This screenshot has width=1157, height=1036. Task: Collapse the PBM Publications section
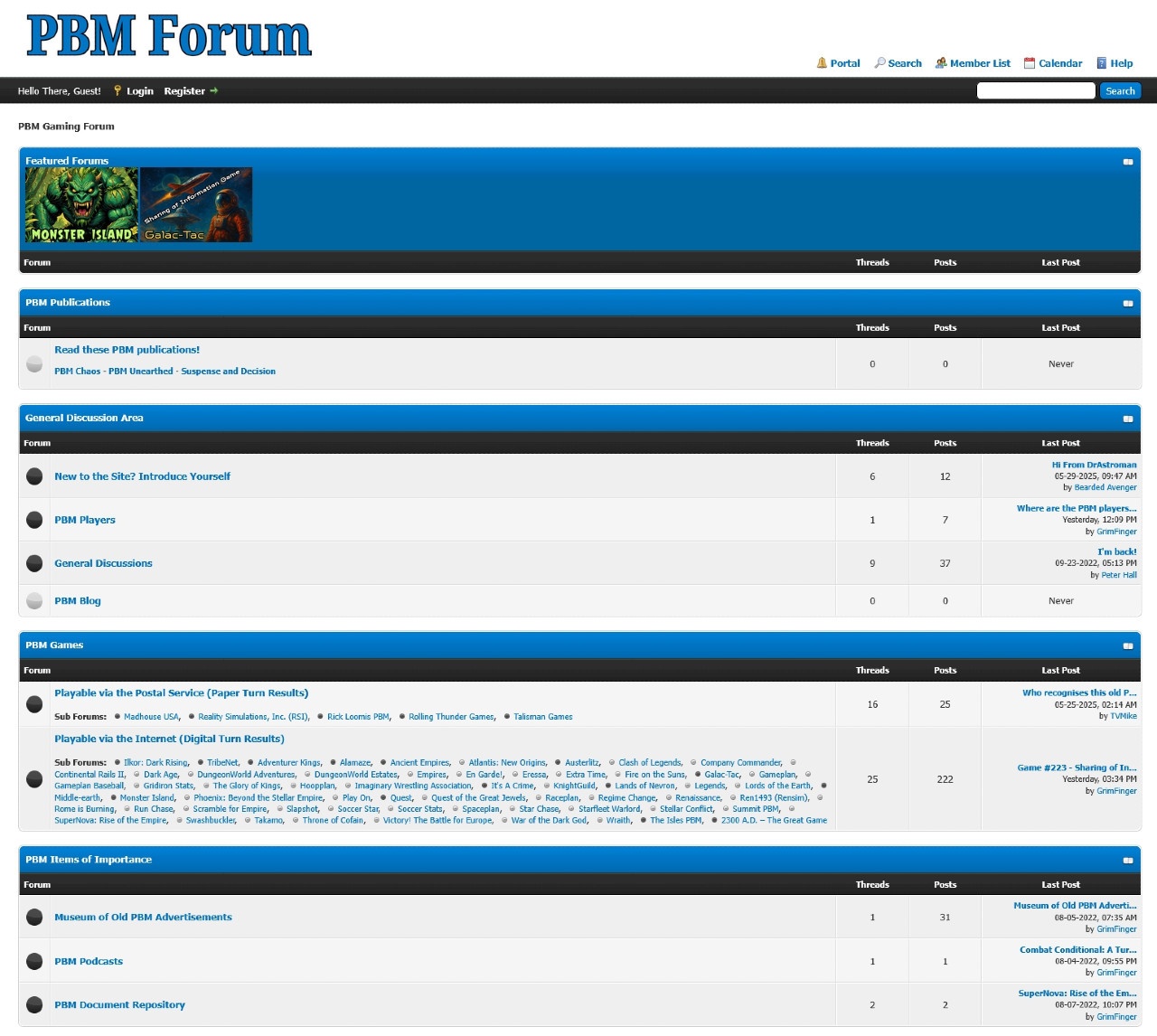pos(1128,303)
